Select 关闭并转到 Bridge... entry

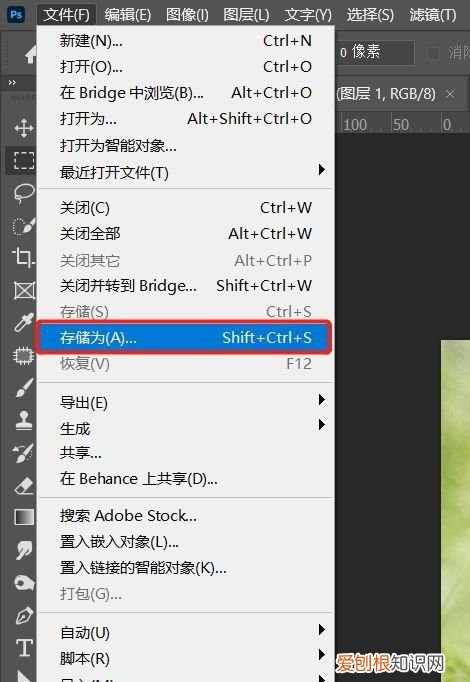coord(186,286)
